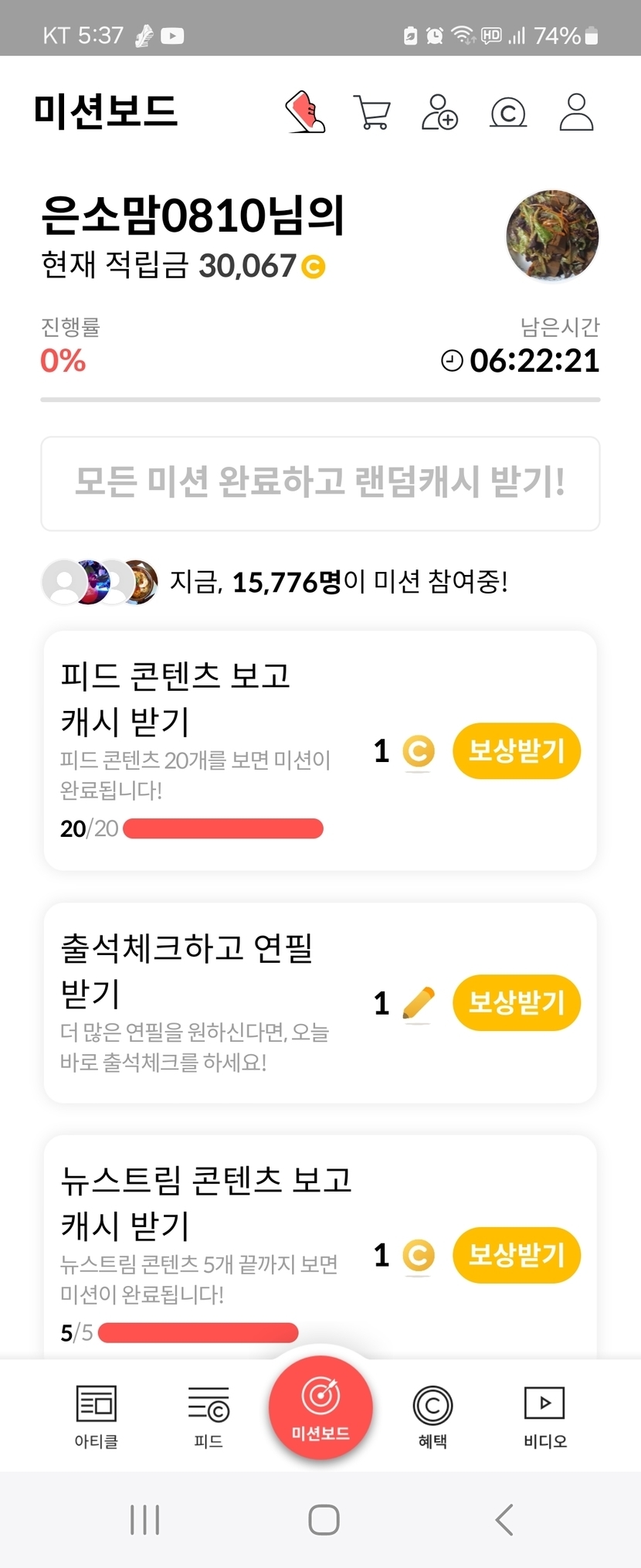
Task: Tap the clock icon by remaining time
Action: pyautogui.click(x=452, y=360)
